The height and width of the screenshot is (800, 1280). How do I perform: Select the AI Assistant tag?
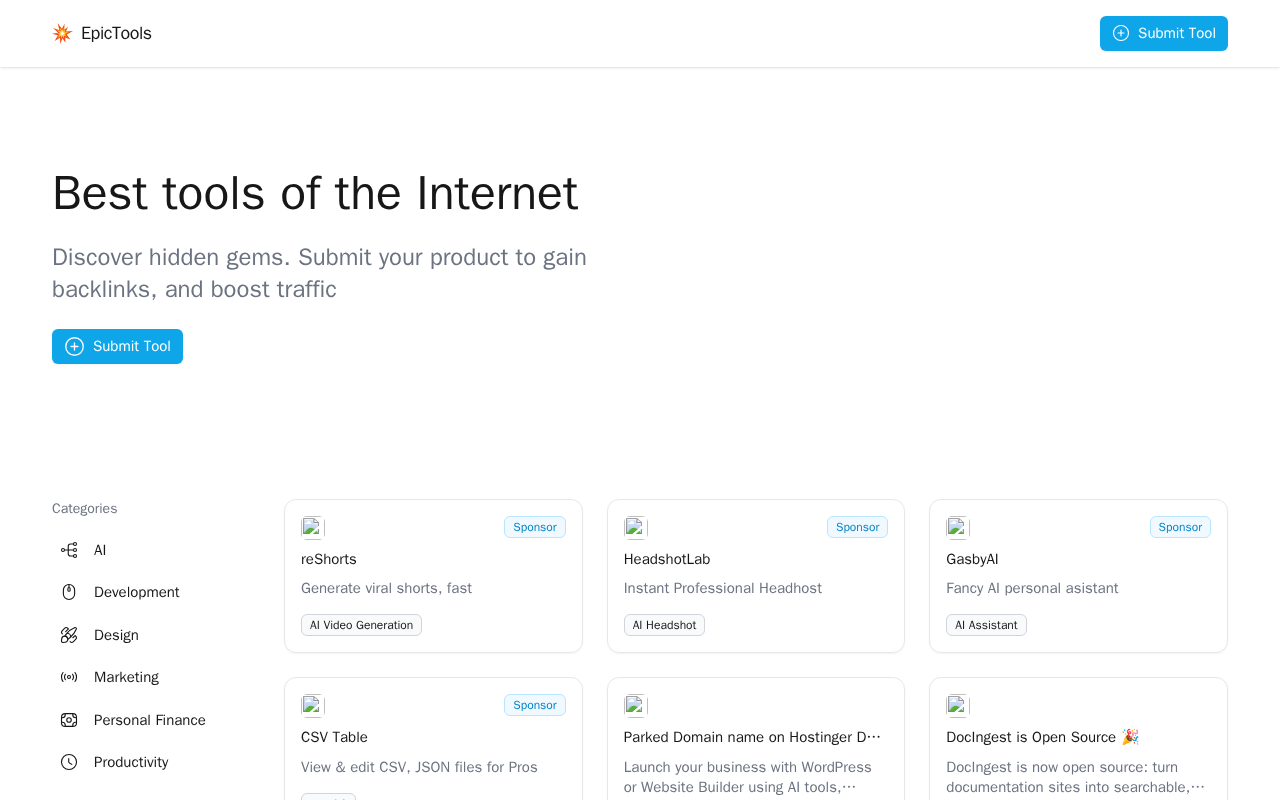[x=986, y=625]
